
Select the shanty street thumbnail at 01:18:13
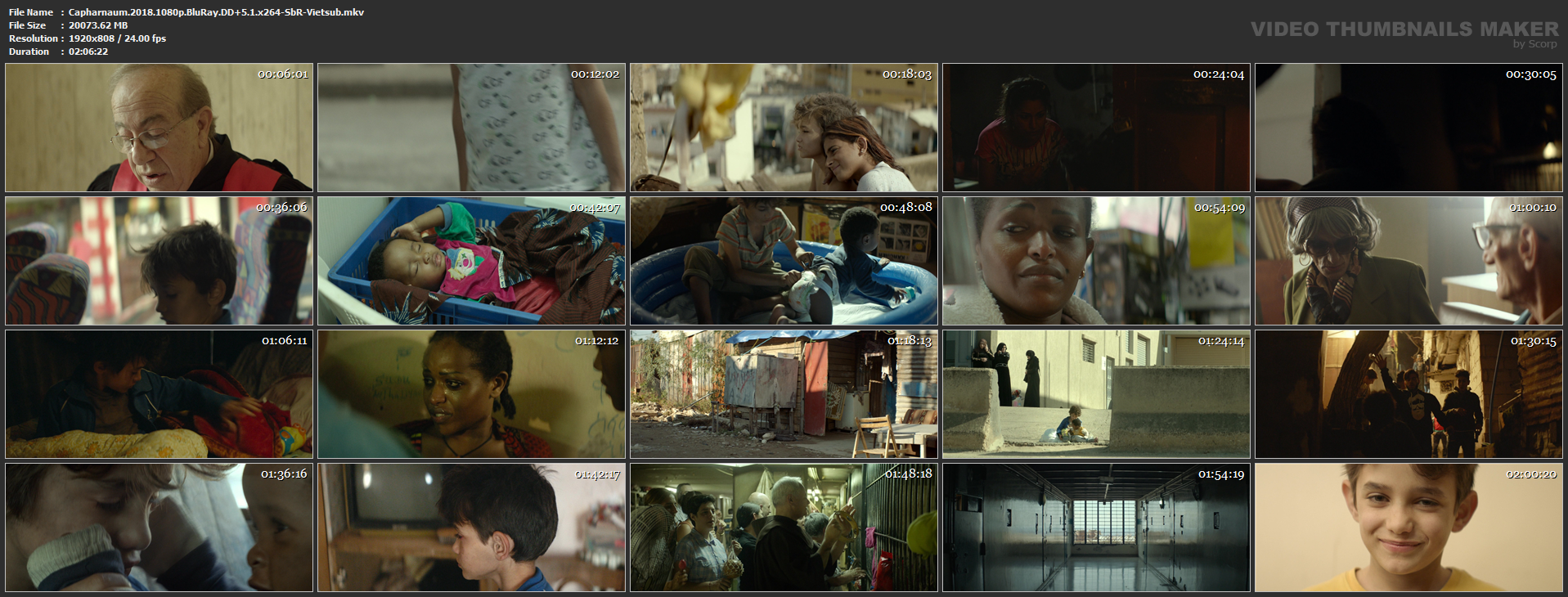(x=784, y=394)
